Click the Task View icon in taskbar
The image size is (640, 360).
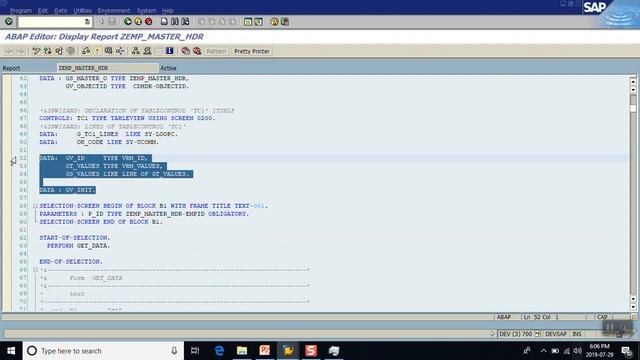click(195, 351)
